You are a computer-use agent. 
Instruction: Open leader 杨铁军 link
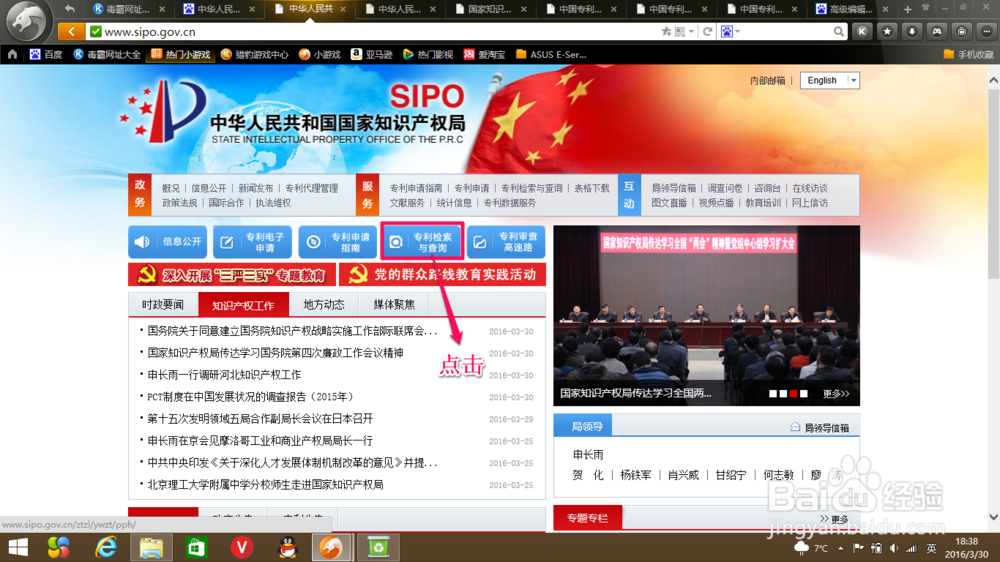(x=636, y=475)
